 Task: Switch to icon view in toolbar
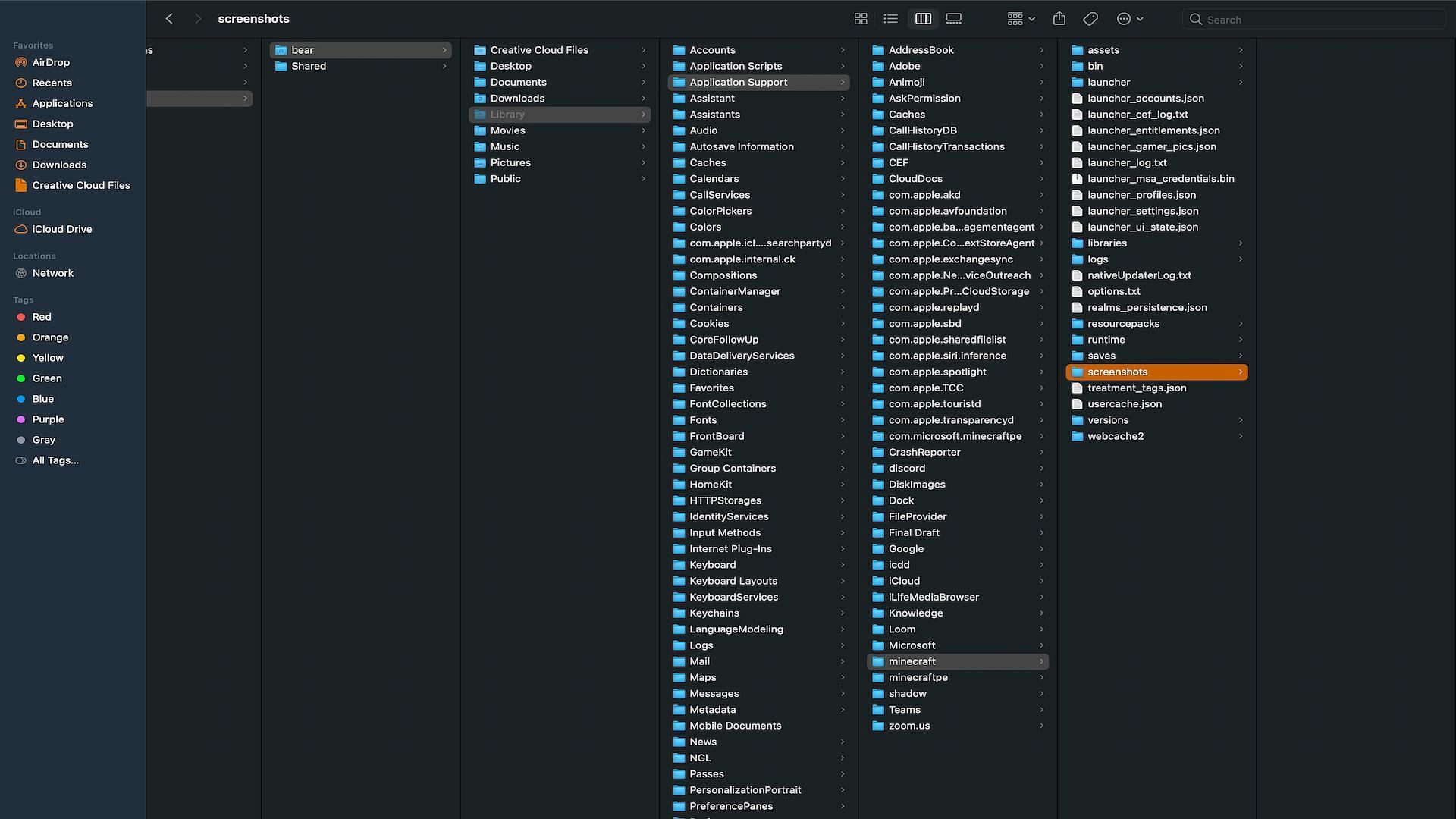(x=861, y=19)
